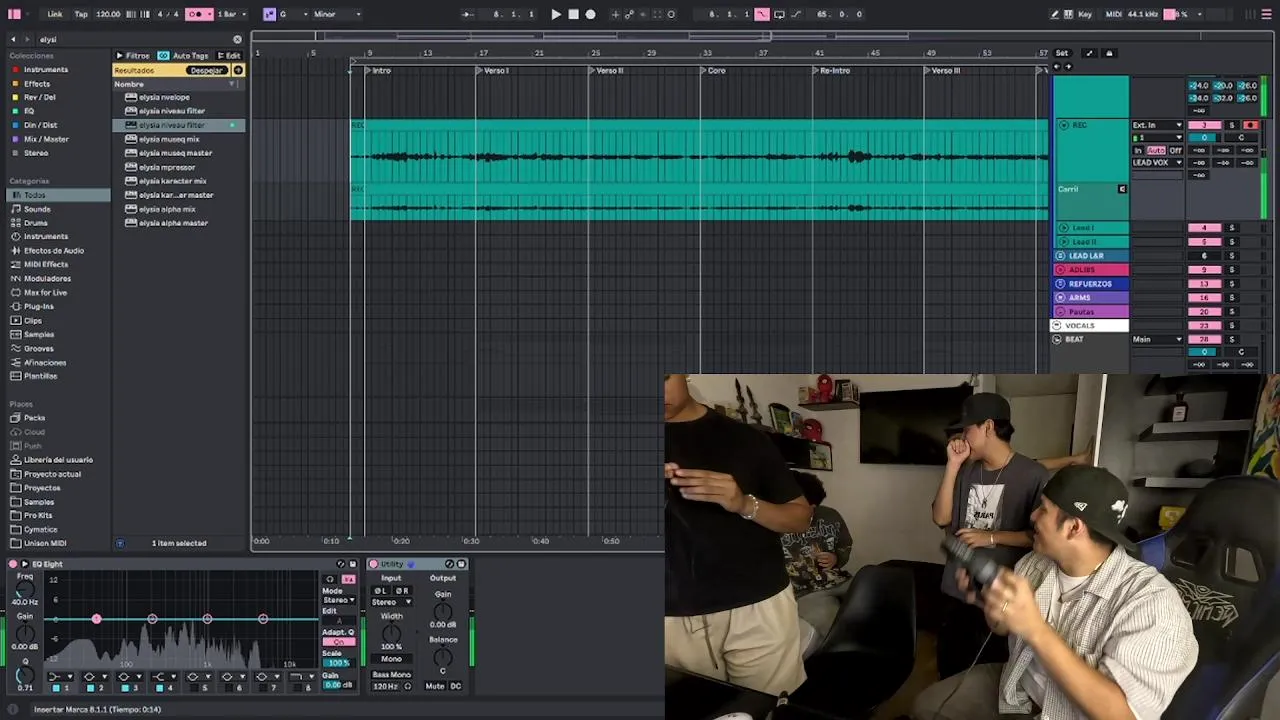Arm the REC track for recording

1250,125
